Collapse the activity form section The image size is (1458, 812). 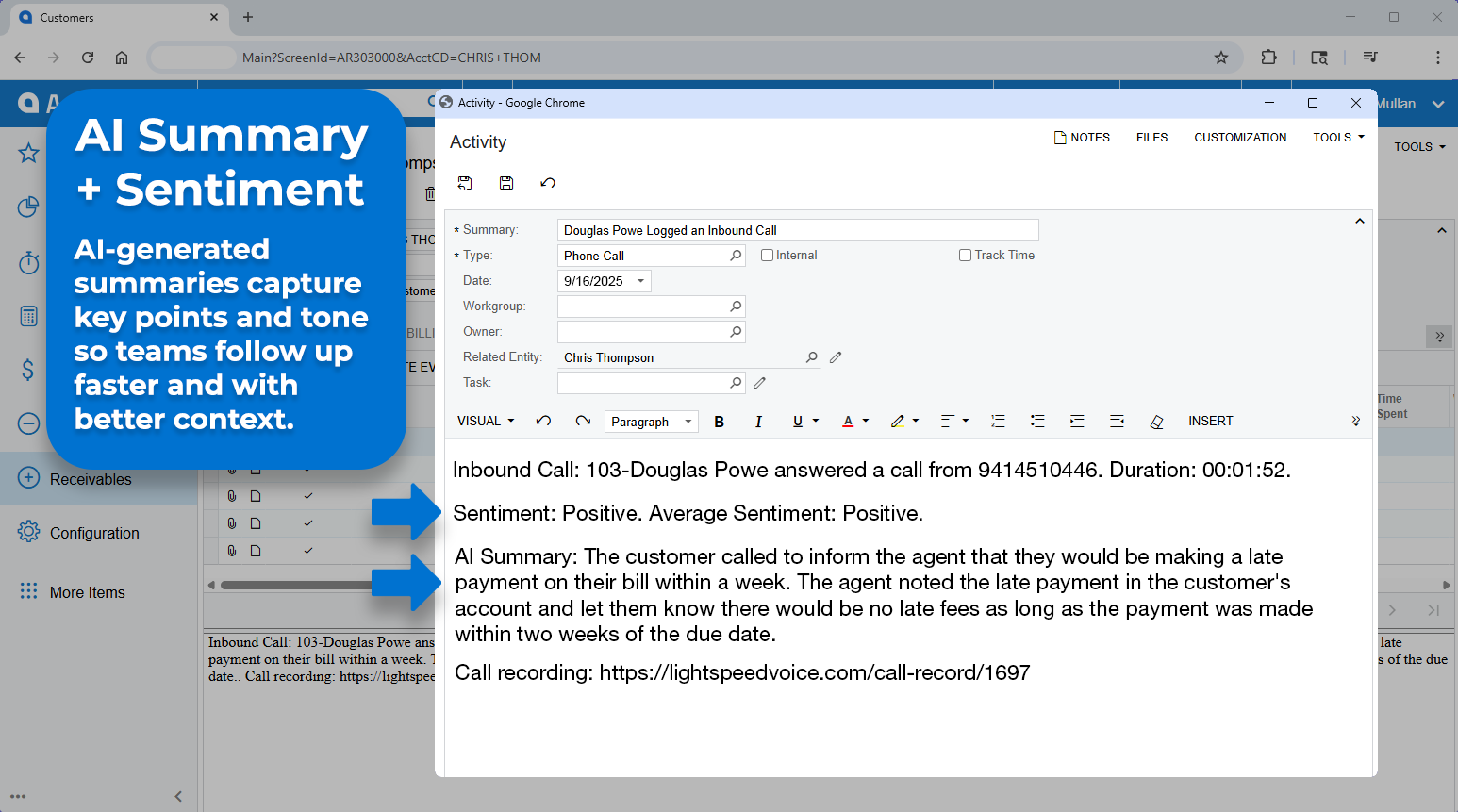pos(1359,222)
